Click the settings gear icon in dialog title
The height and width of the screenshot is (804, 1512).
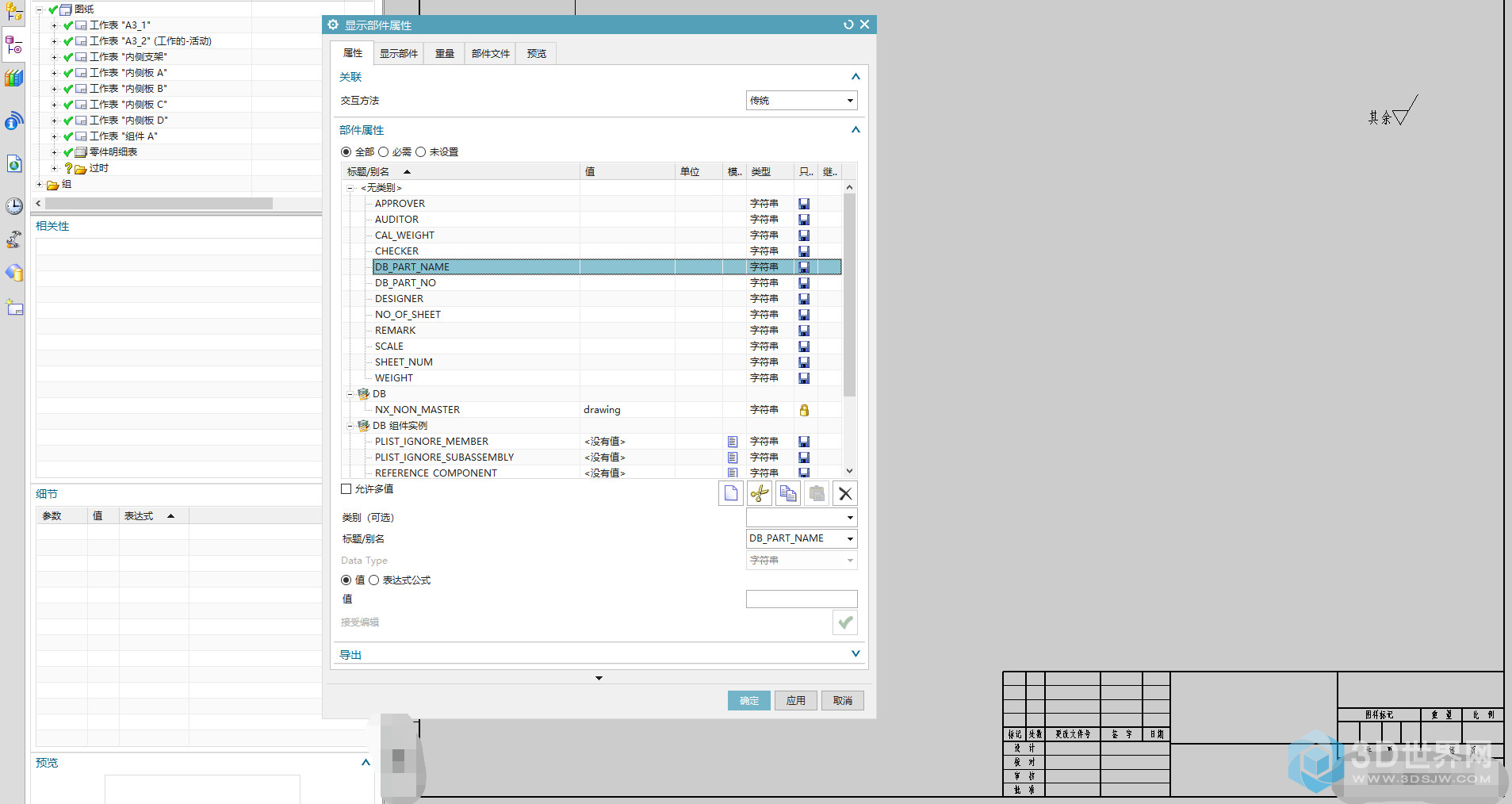click(333, 25)
